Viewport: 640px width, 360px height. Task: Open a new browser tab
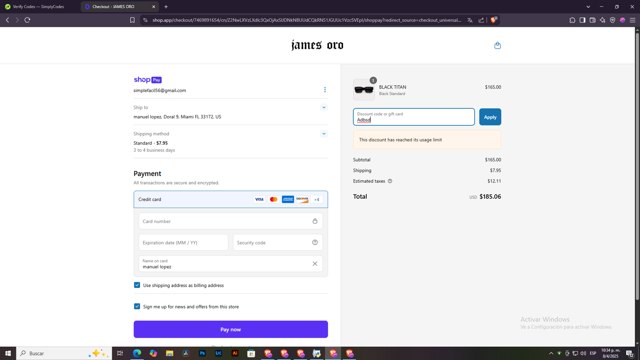[x=166, y=7]
